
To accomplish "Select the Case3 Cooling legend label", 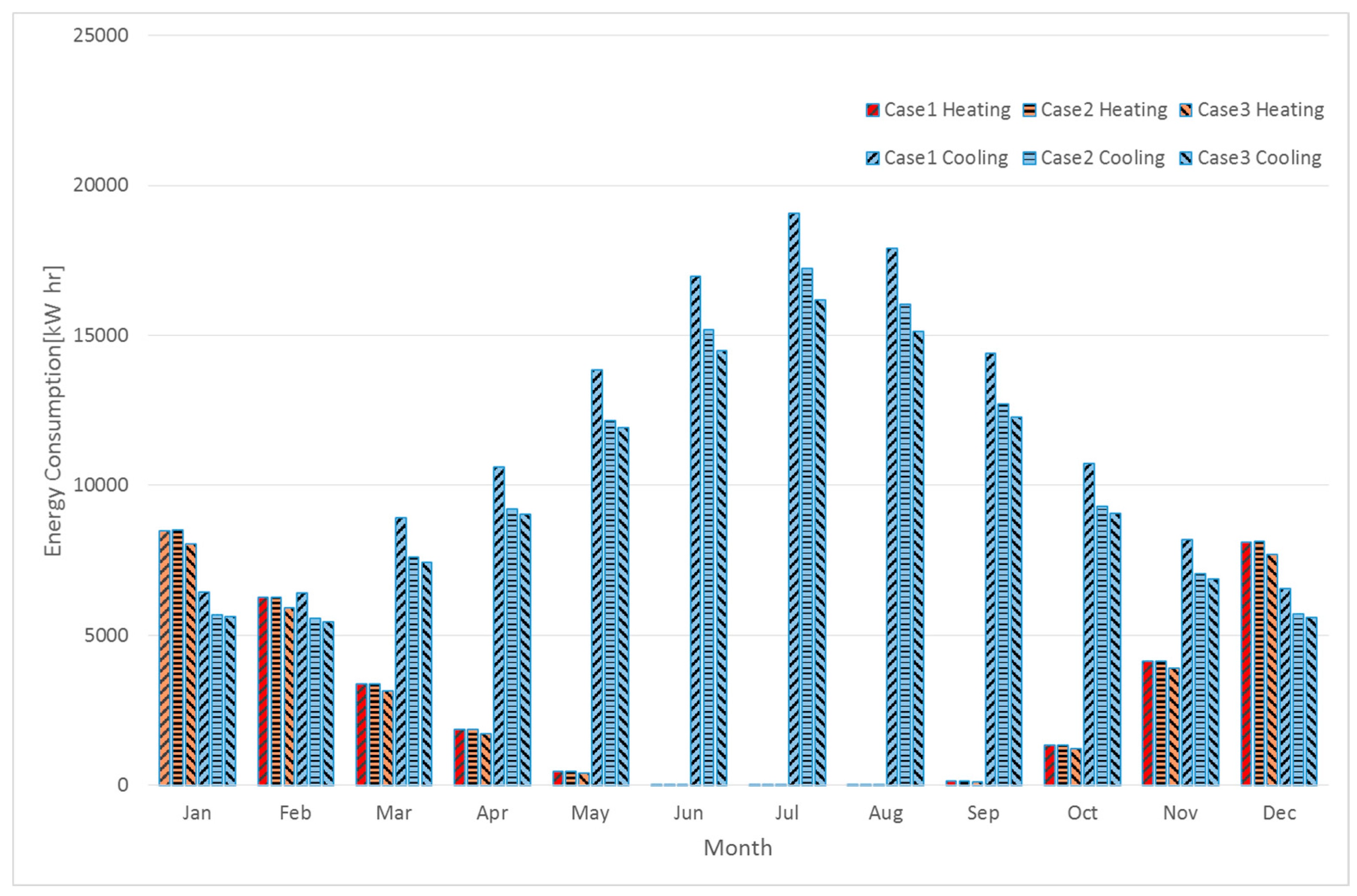I will pos(1259,158).
